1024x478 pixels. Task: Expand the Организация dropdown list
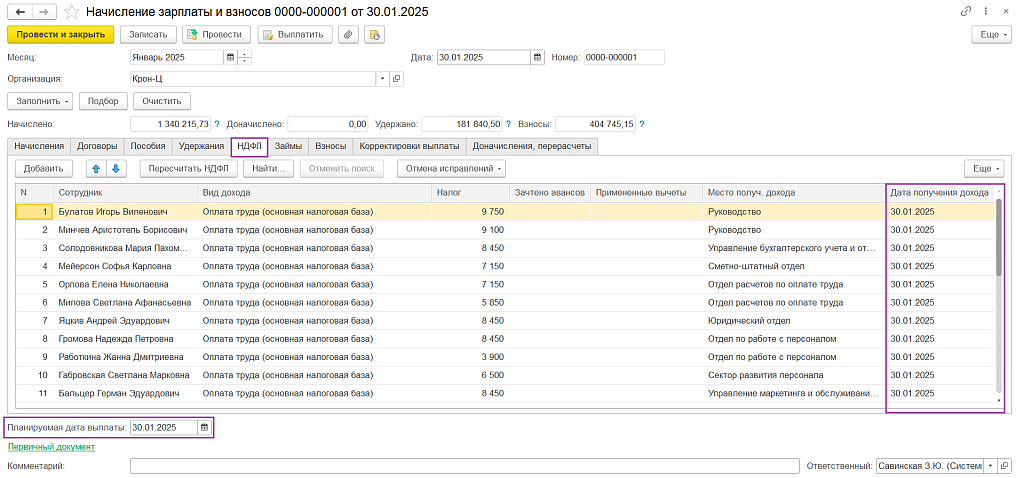pyautogui.click(x=383, y=79)
